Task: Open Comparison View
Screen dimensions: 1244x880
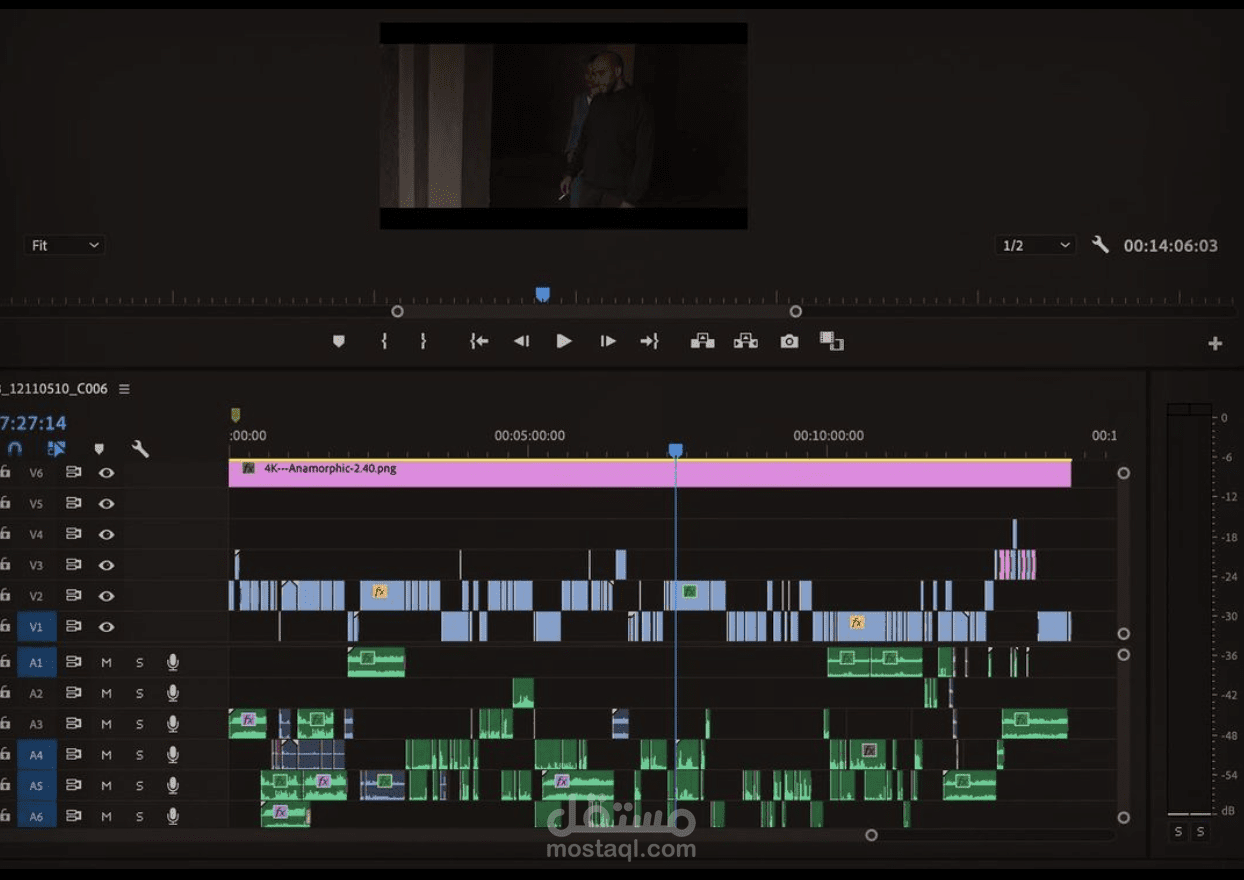Action: tap(832, 341)
